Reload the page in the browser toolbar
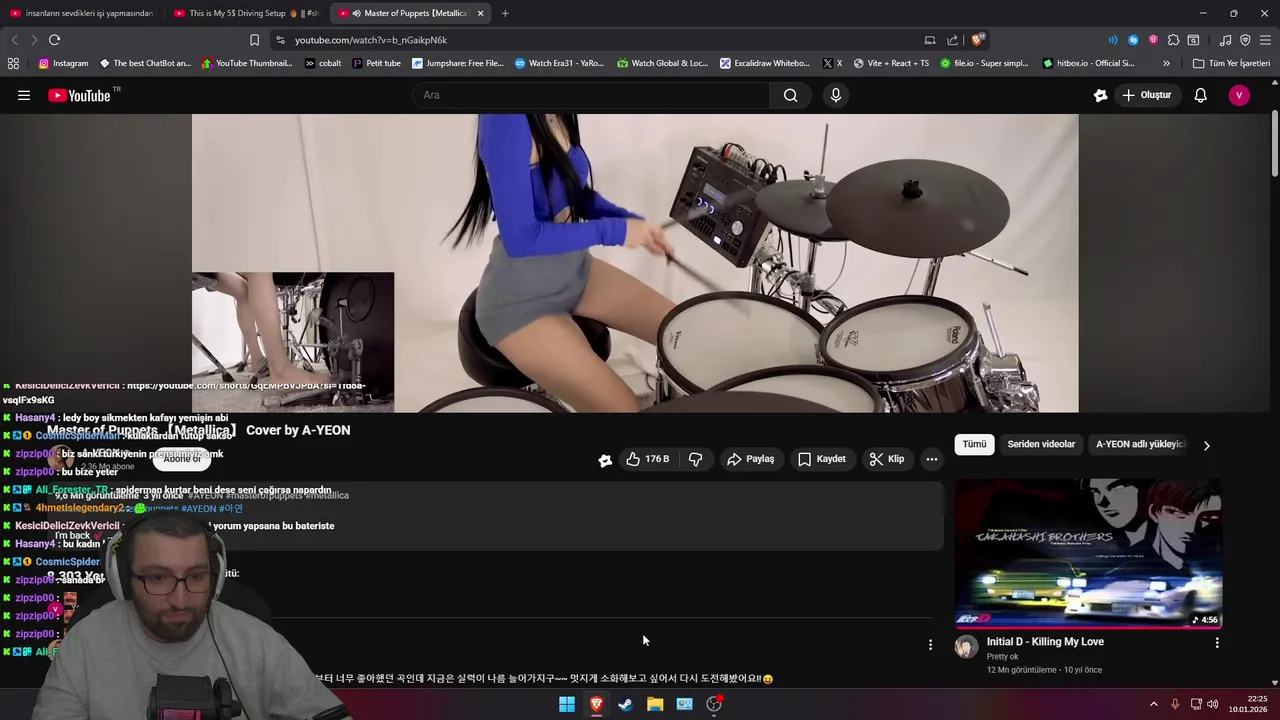Viewport: 1280px width, 720px height. [x=54, y=40]
